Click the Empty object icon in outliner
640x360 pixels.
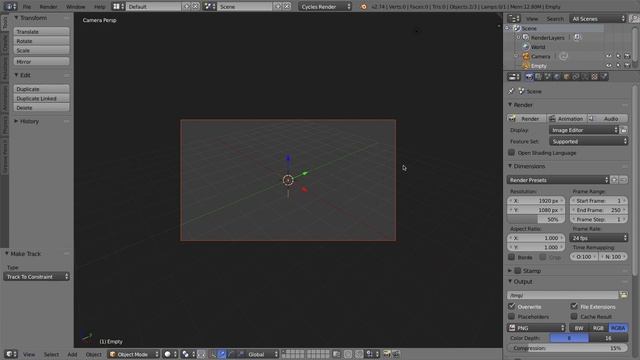coord(526,66)
